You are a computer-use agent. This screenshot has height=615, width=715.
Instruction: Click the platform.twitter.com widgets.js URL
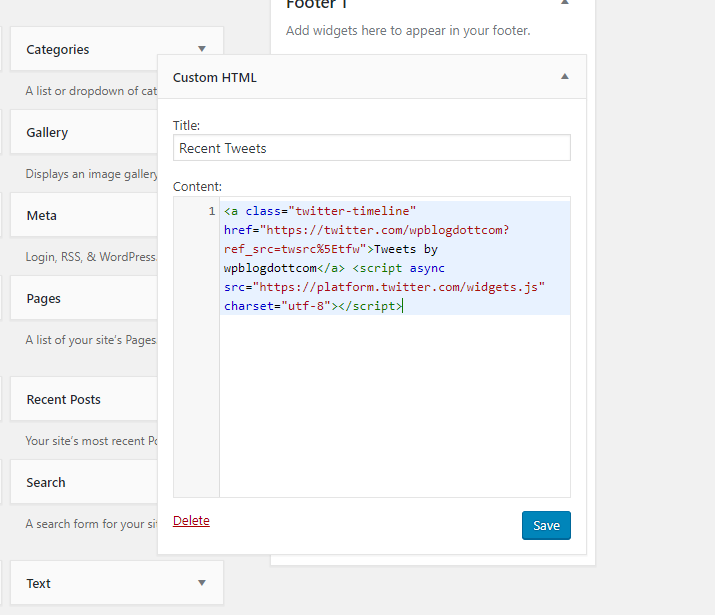coord(399,287)
